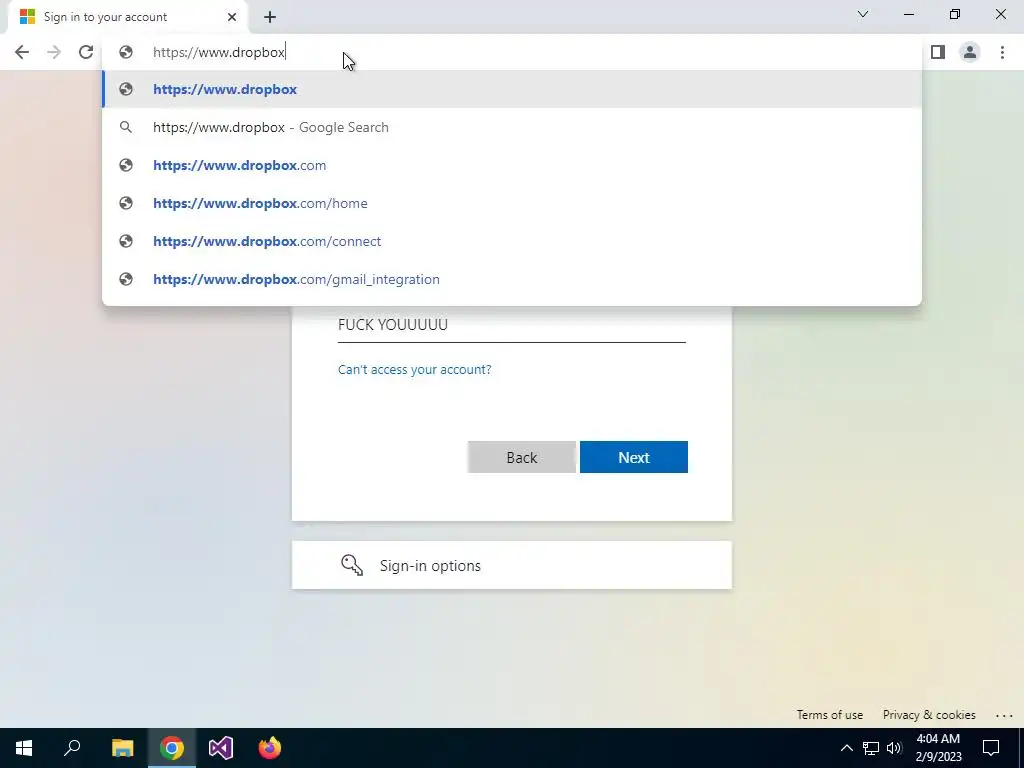This screenshot has width=1024, height=768.
Task: Click the password field with typed text
Action: [511, 325]
